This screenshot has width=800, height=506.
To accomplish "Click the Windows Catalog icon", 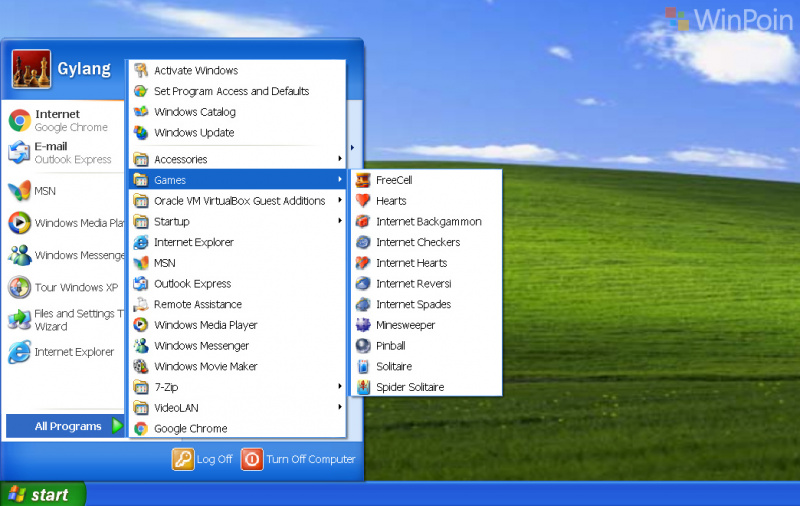I will point(141,112).
